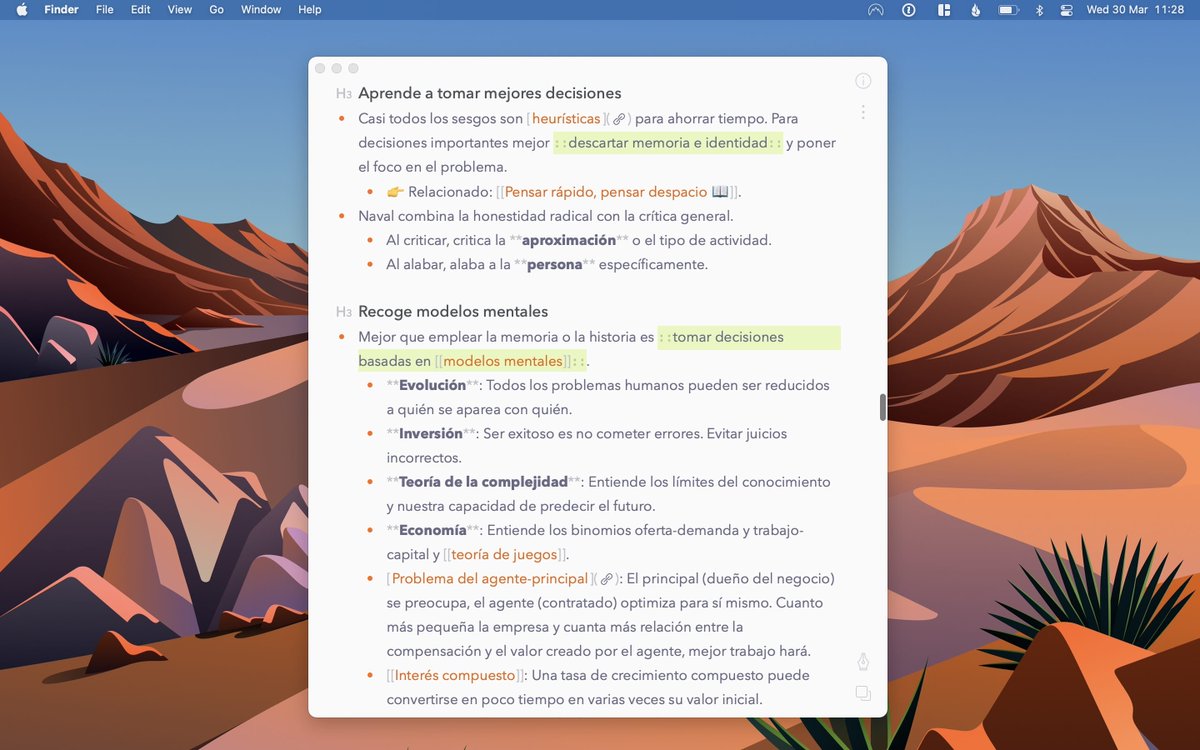Open the note info panel icon

(863, 81)
